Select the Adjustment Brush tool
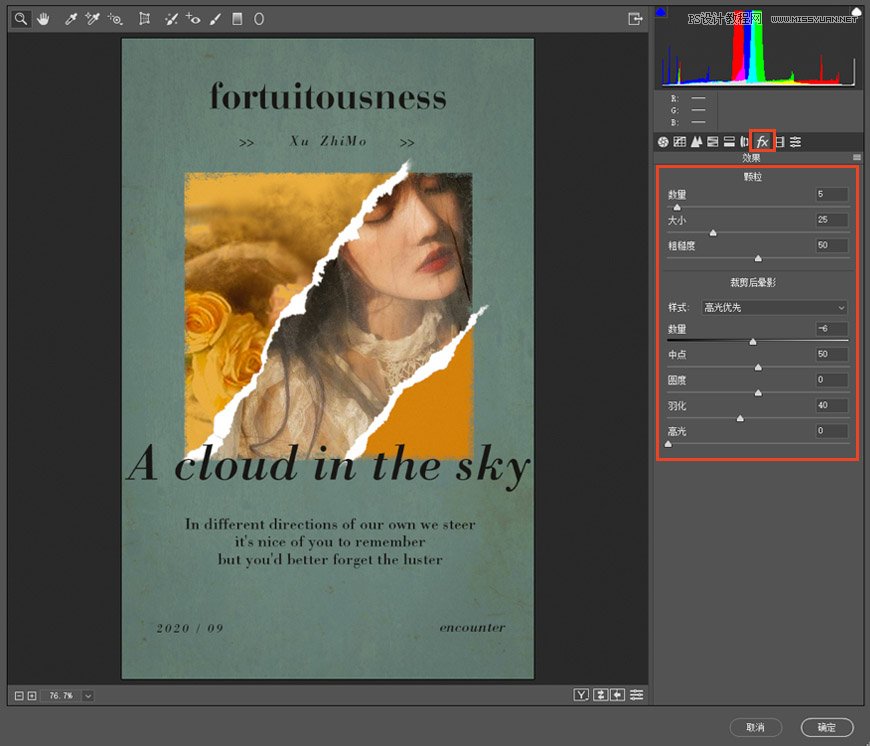The width and height of the screenshot is (870, 746). (x=214, y=18)
